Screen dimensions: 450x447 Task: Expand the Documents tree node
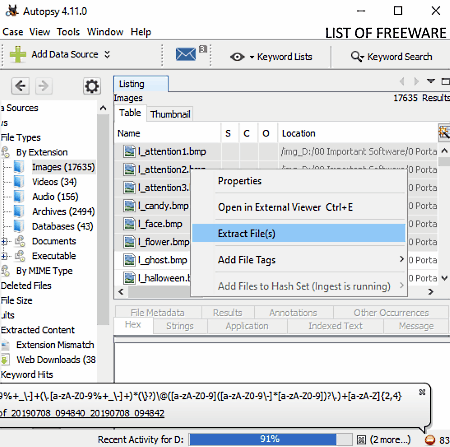4,241
